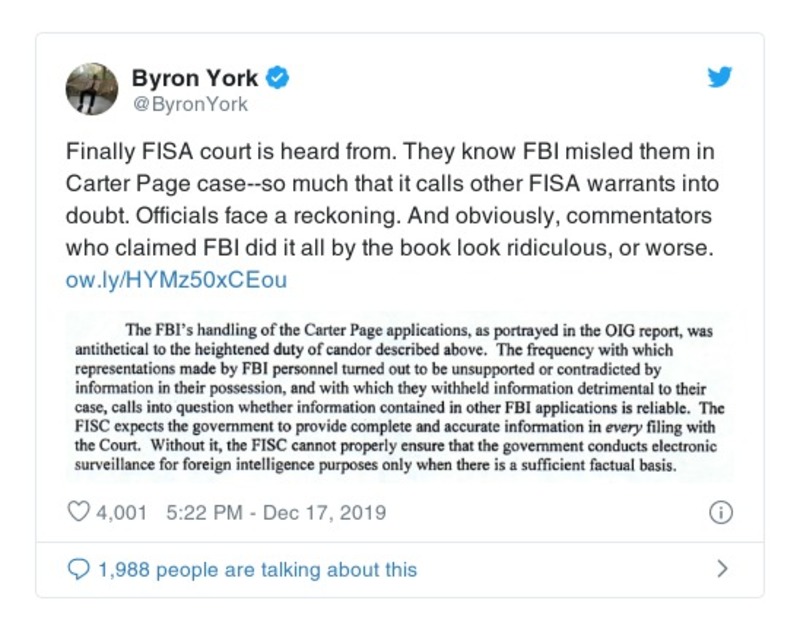Image resolution: width=800 pixels, height=632 pixels.
Task: Open "1,988 people are talking about this"
Action: tap(257, 569)
